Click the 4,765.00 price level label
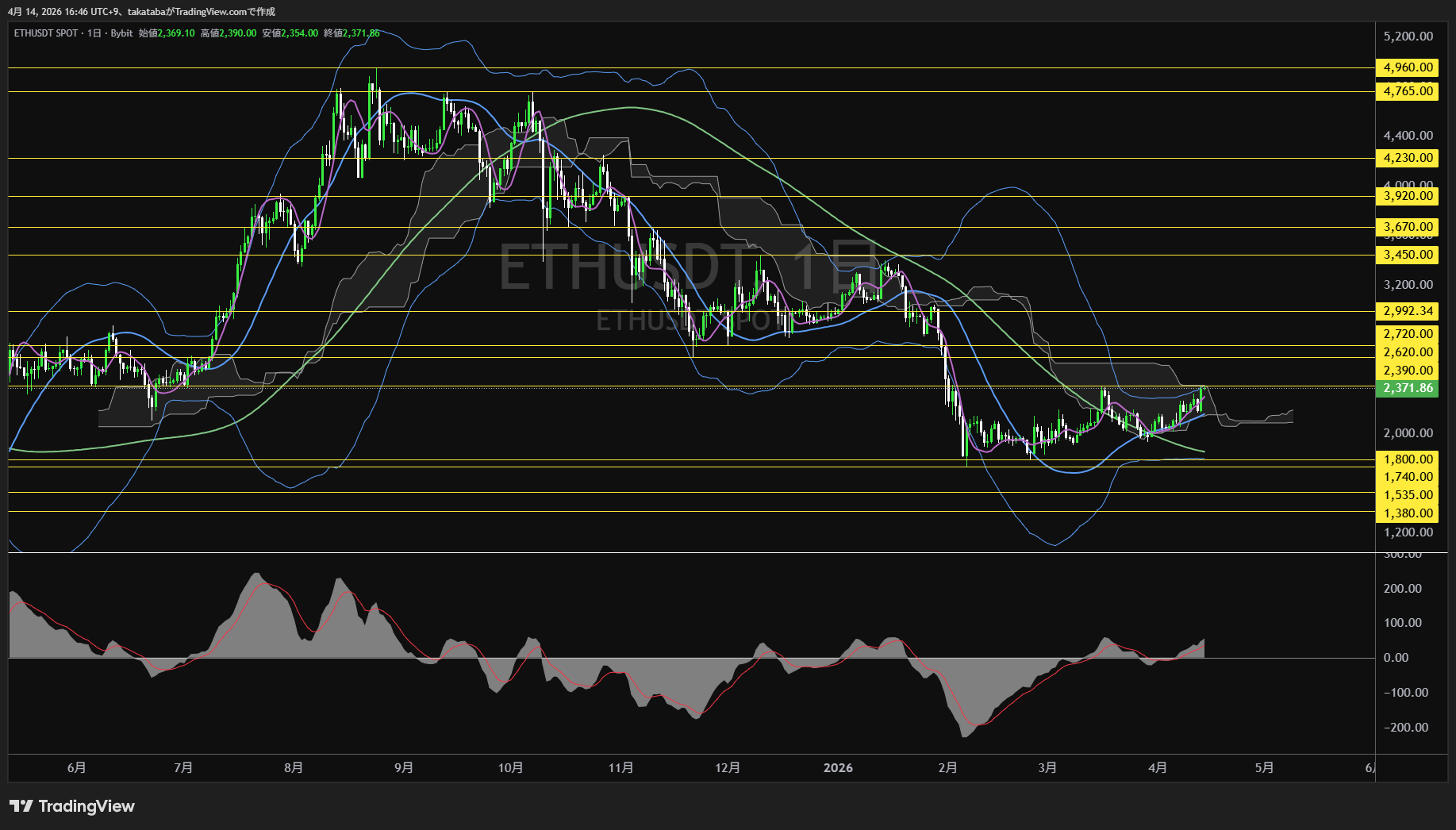The image size is (1456, 830). pos(1408,91)
